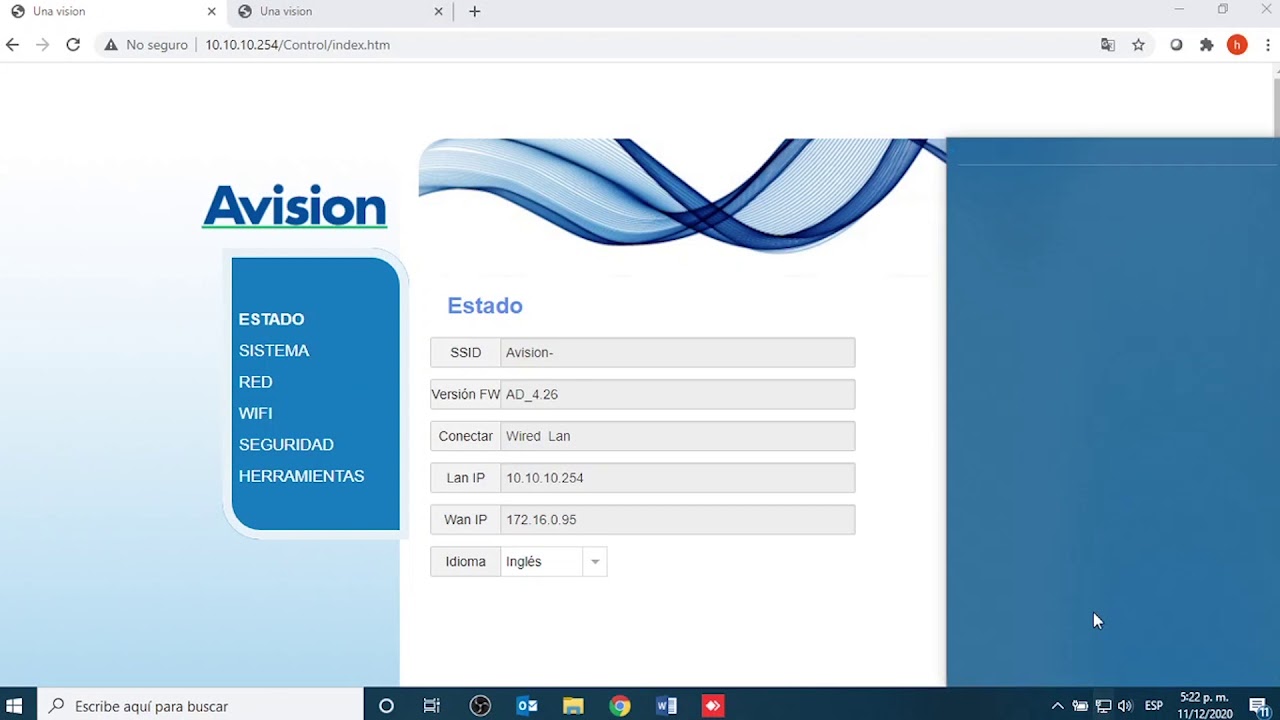This screenshot has width=1280, height=720.
Task: Click the 'Lan IP' label
Action: 465,478
